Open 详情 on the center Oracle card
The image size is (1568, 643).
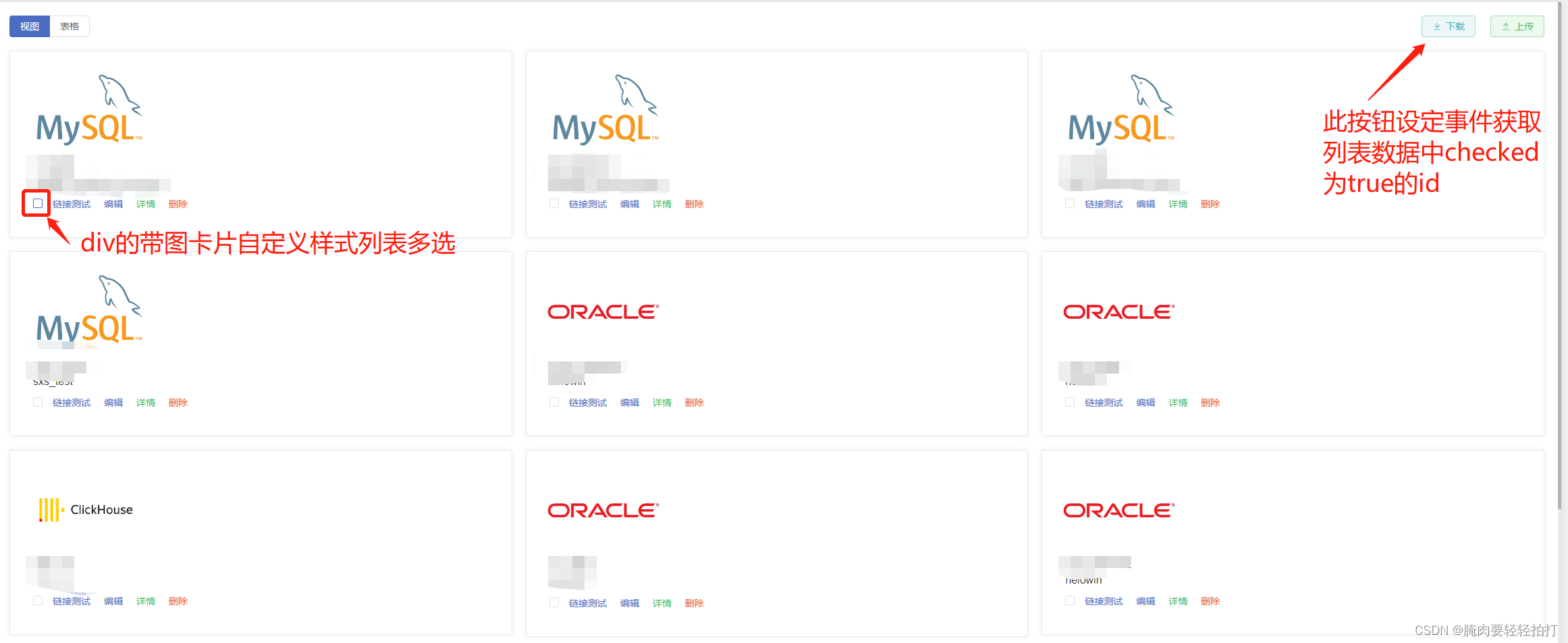coord(661,402)
